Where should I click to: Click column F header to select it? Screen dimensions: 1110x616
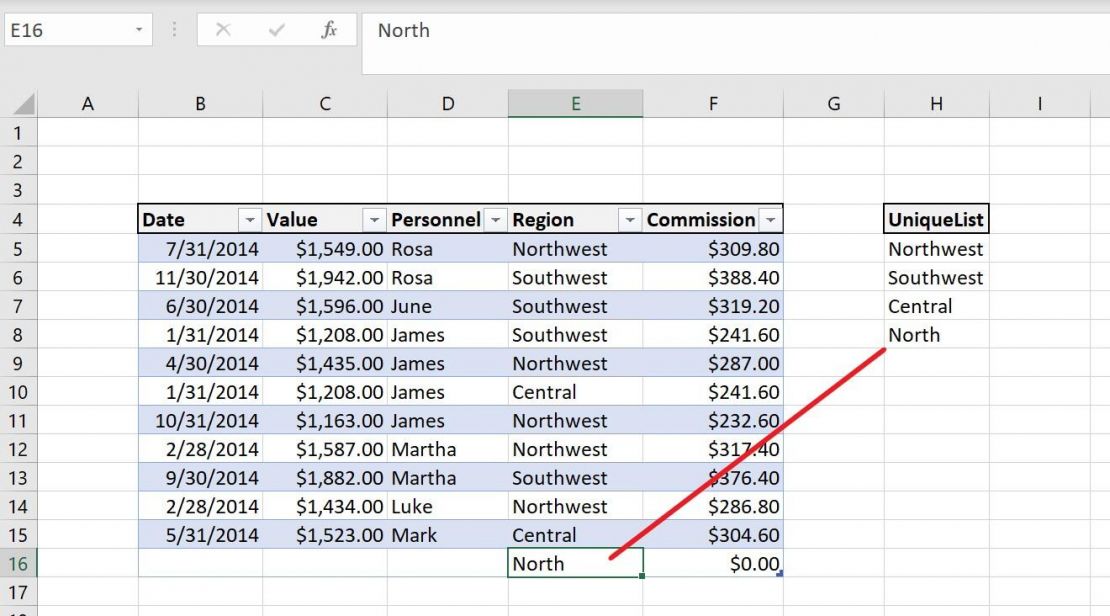713,103
